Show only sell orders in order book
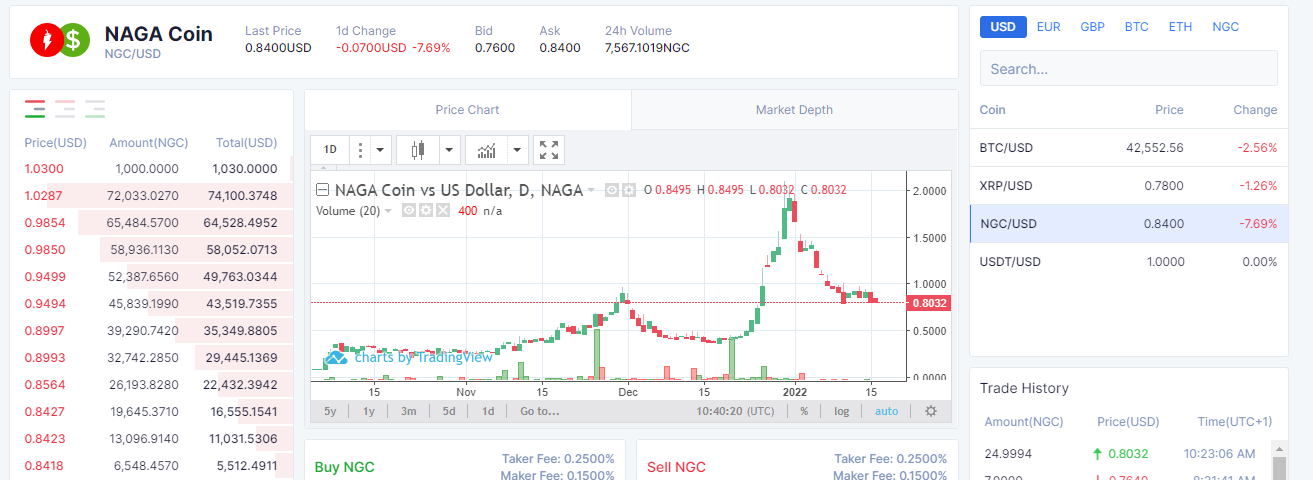The image size is (1313, 480). (65, 108)
